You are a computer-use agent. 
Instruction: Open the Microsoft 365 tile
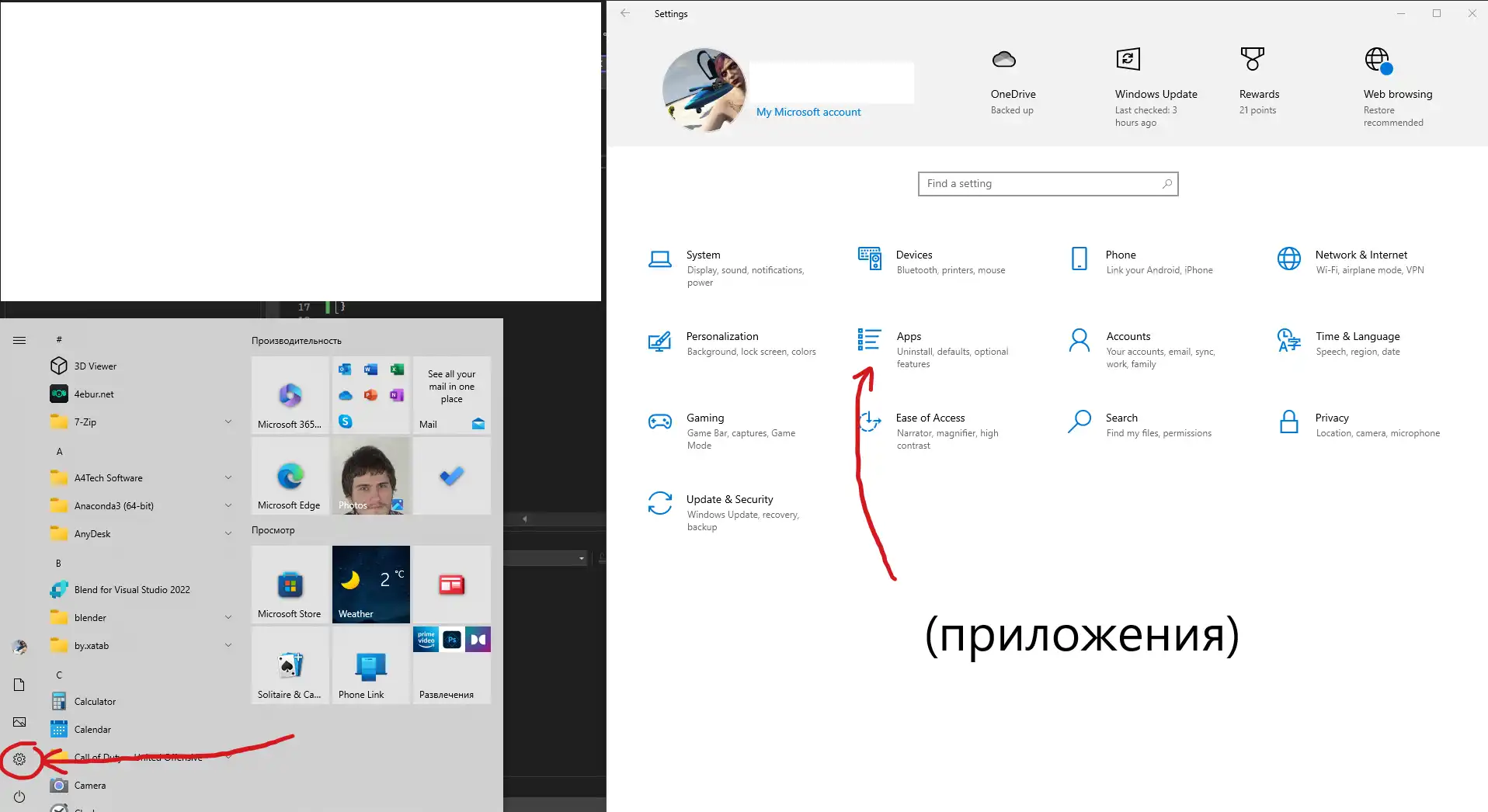tap(290, 395)
